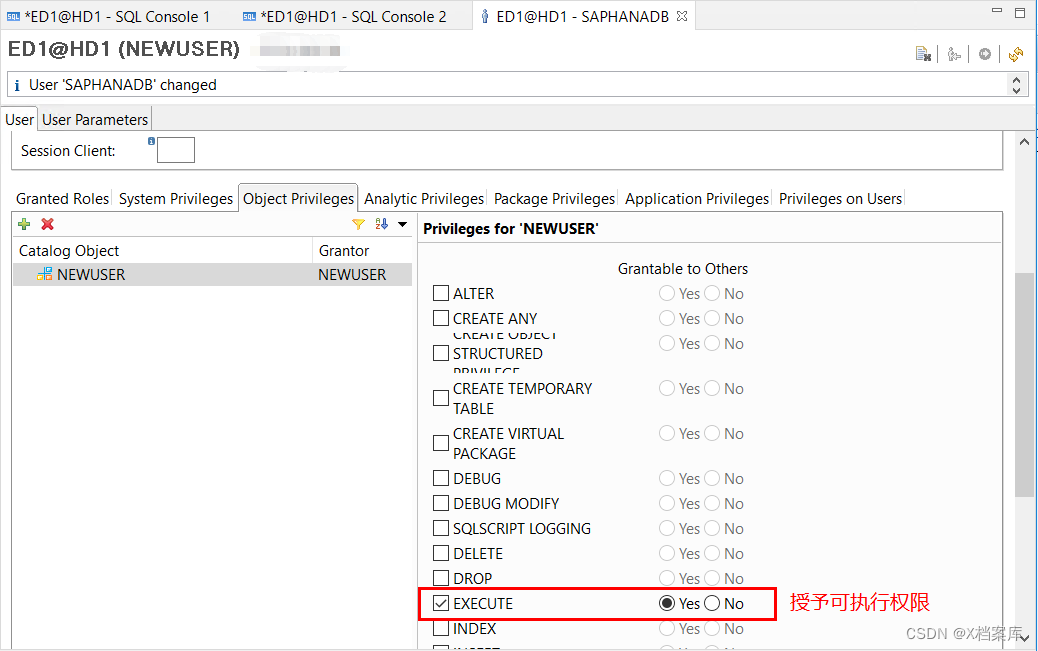This screenshot has width=1038, height=651.
Task: Check the CREATE TEMPORARY TABLE checkbox
Action: coord(441,398)
